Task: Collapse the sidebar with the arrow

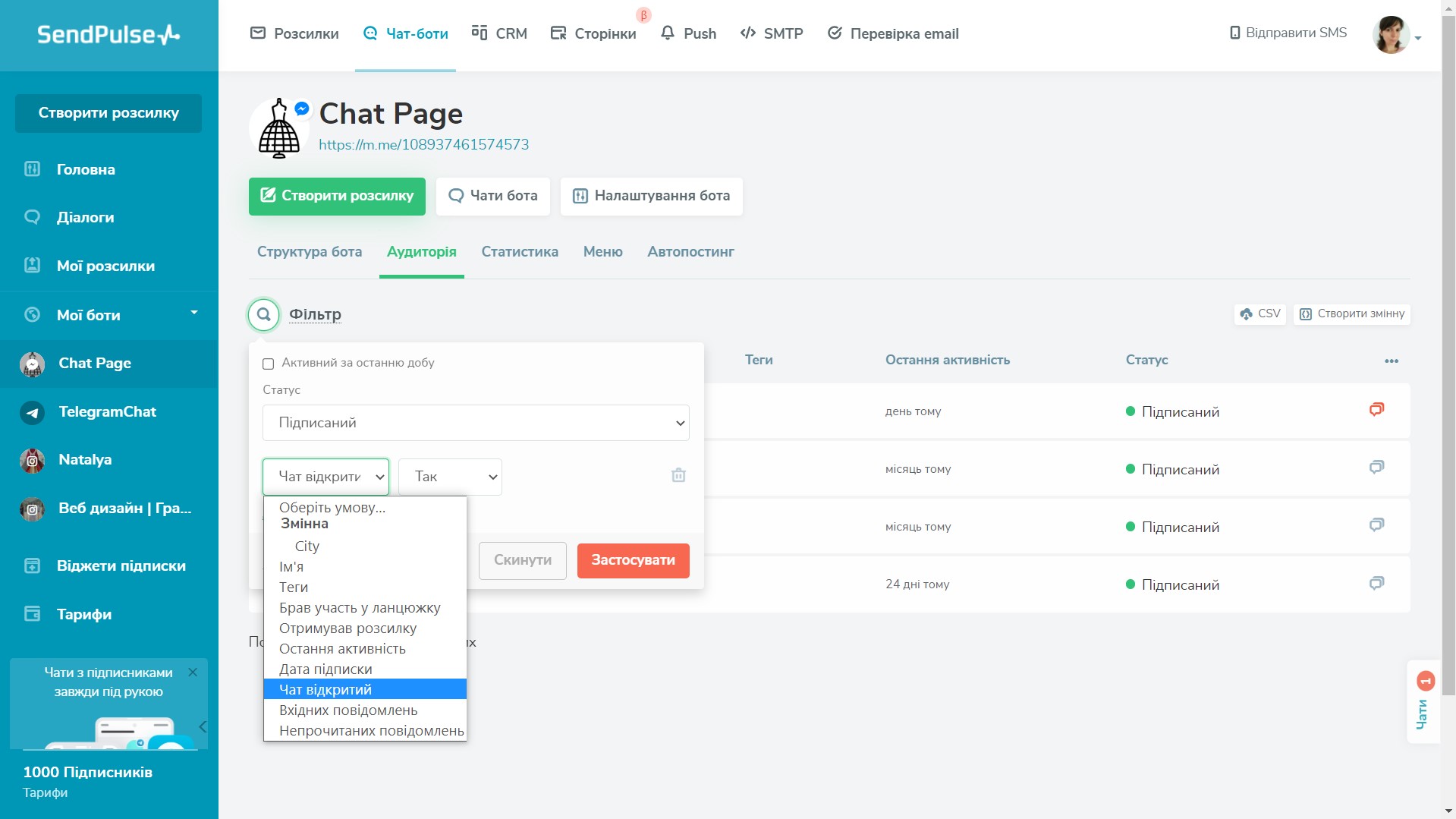Action: tap(203, 726)
